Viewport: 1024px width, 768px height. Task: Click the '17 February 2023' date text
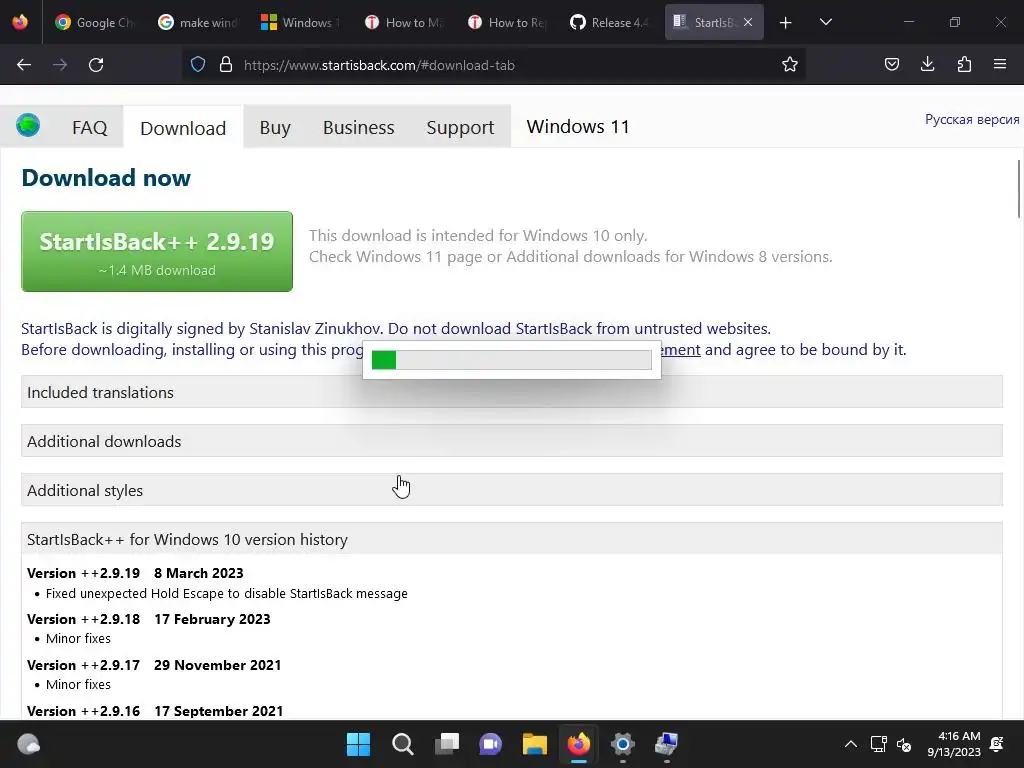click(212, 619)
